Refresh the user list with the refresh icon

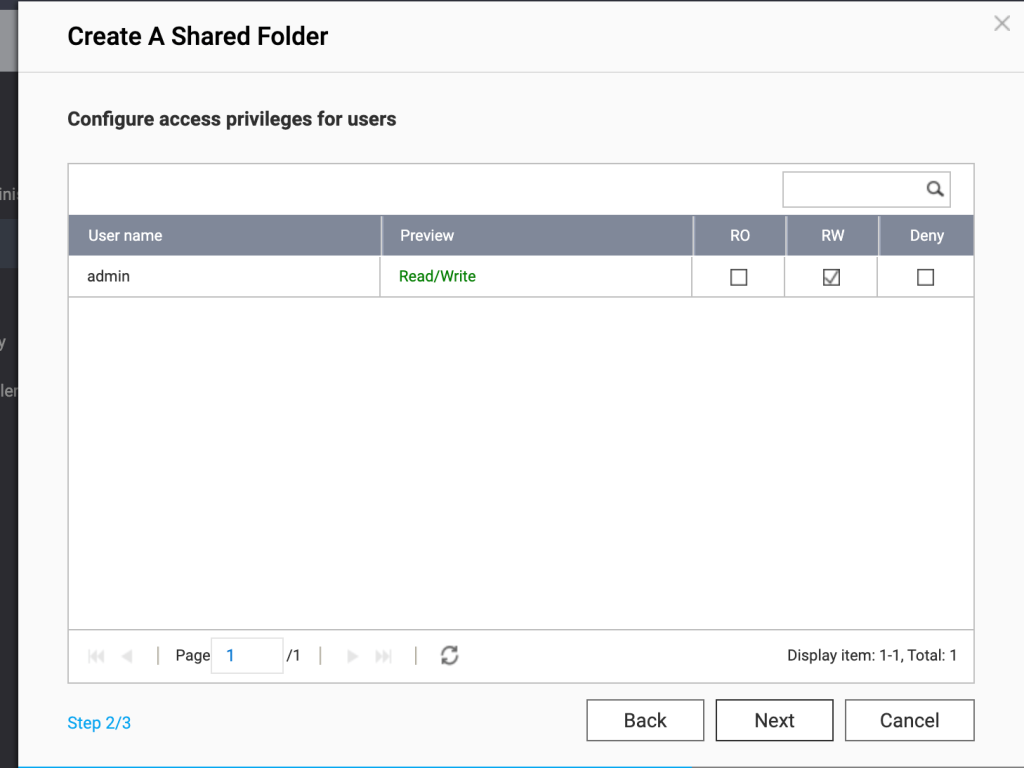pos(449,655)
